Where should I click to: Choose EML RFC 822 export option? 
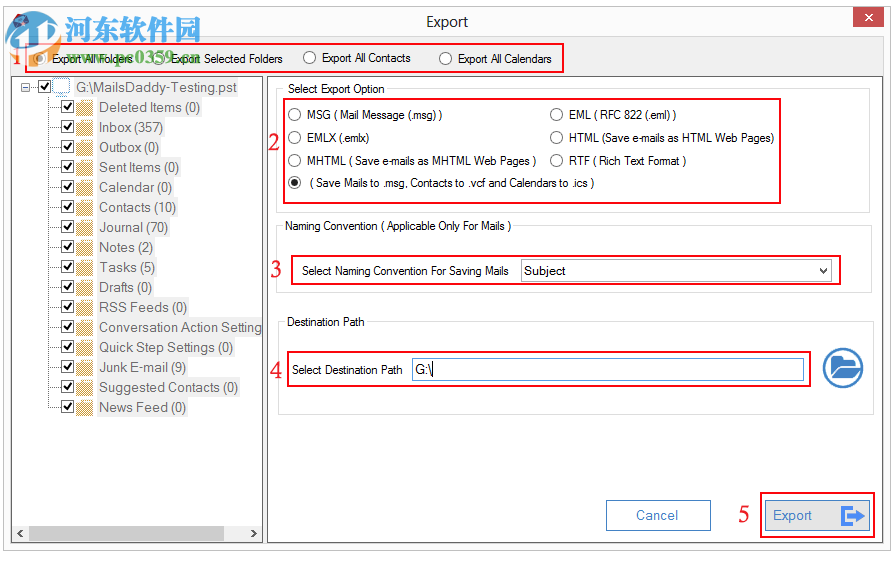(x=556, y=115)
